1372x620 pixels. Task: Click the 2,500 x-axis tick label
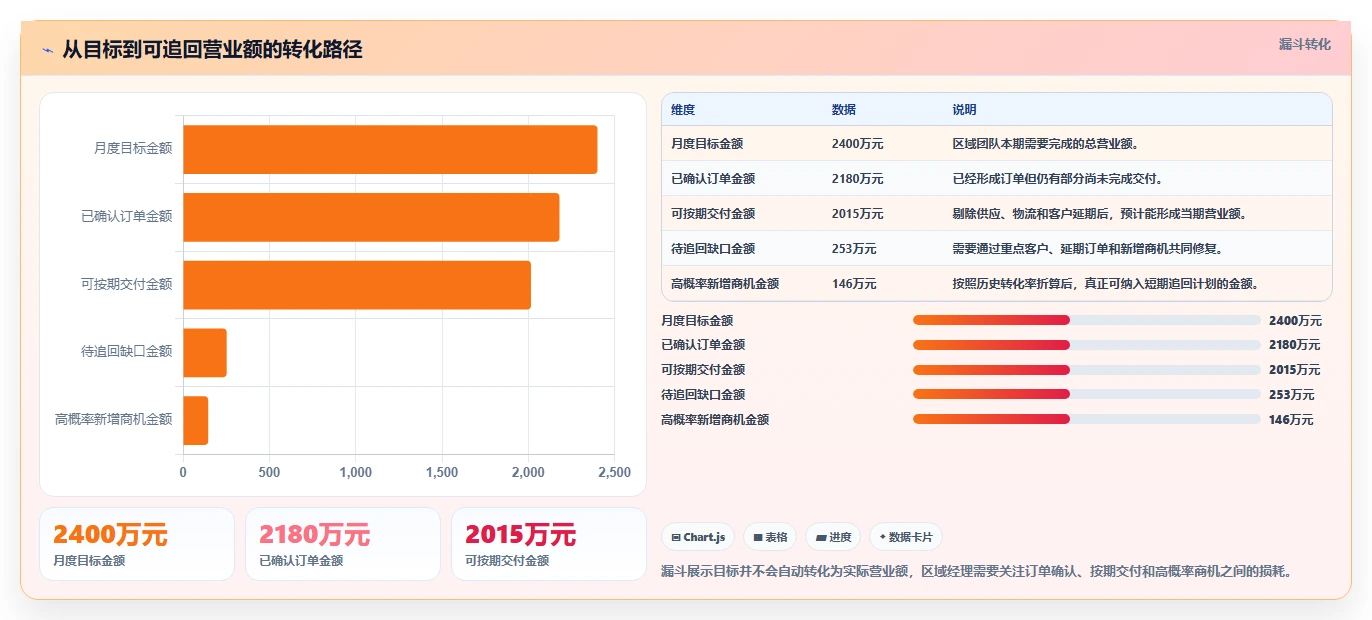pyautogui.click(x=614, y=473)
